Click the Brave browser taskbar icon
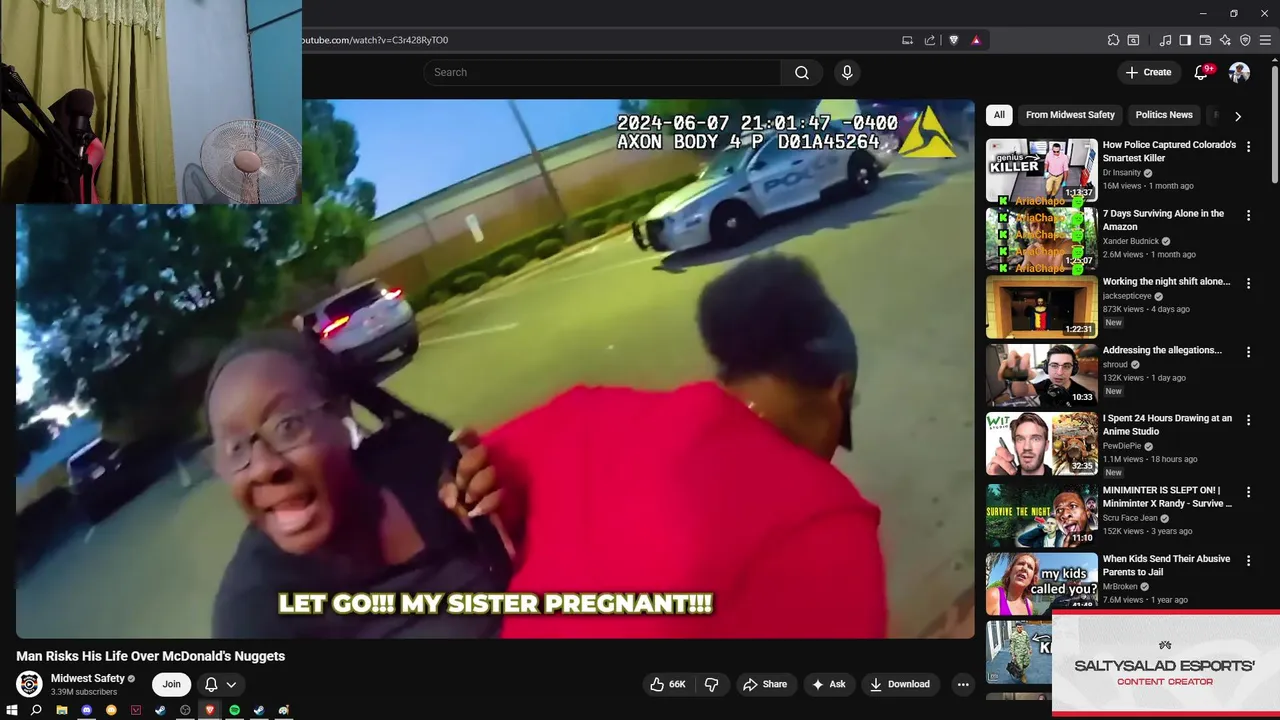This screenshot has height=720, width=1280. point(210,710)
